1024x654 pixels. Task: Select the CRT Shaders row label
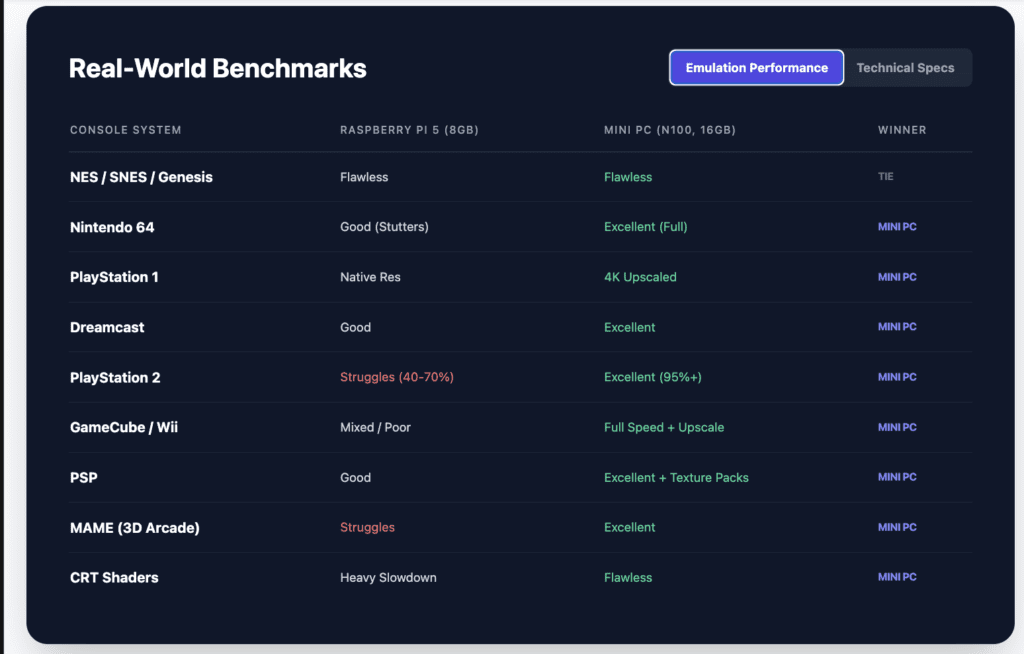point(114,578)
